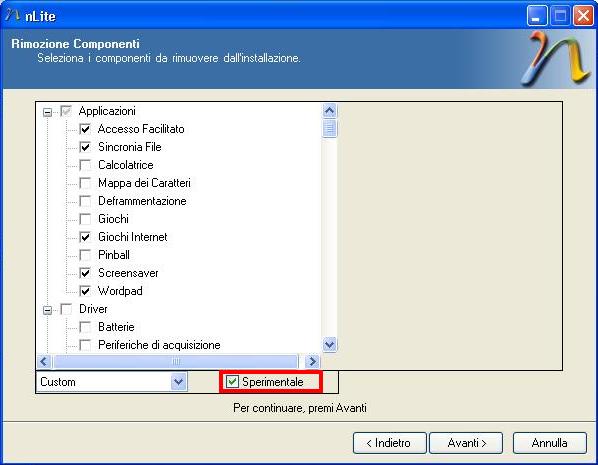Uncheck the Accesso Facilitato checkbox
This screenshot has height=465, width=598.
pyautogui.click(x=85, y=129)
